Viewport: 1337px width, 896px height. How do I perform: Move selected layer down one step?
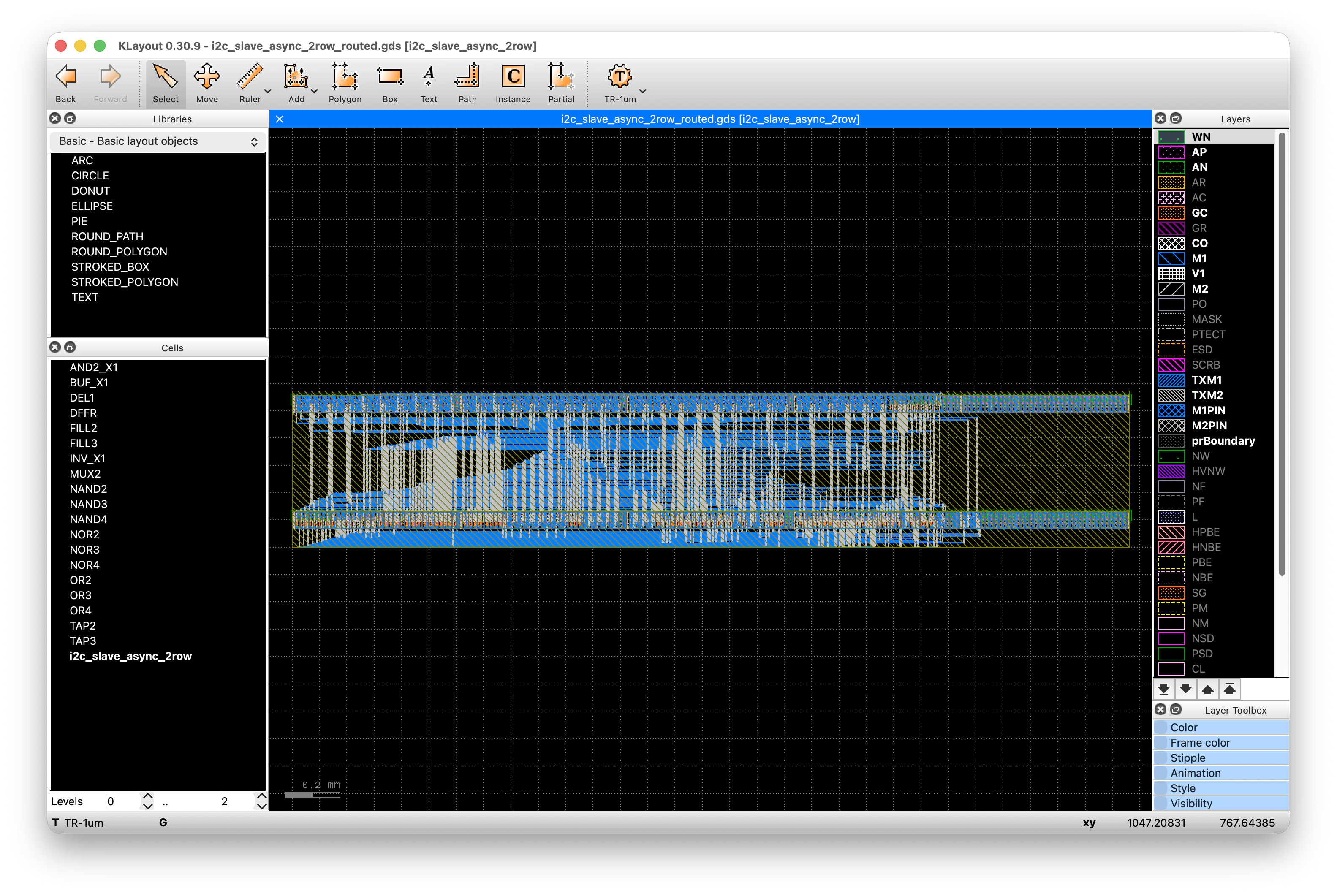tap(1185, 689)
